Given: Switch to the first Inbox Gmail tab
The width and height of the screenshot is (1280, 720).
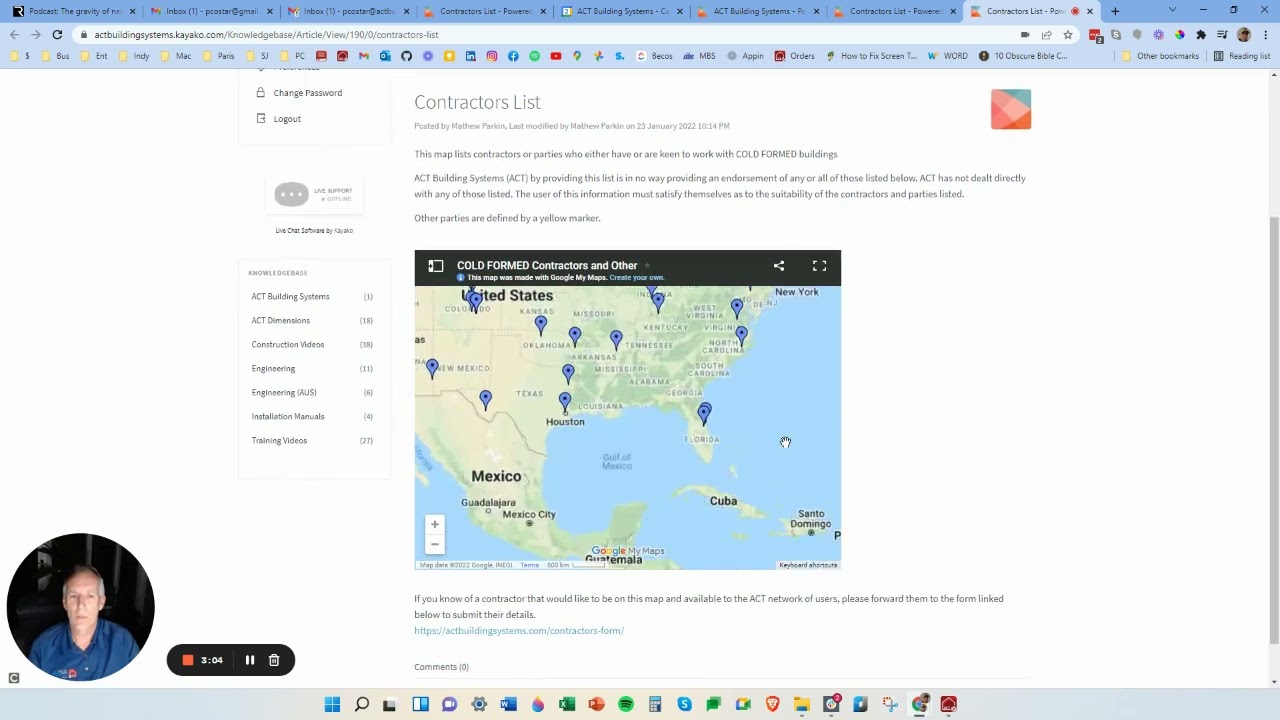Looking at the screenshot, I should [x=210, y=11].
